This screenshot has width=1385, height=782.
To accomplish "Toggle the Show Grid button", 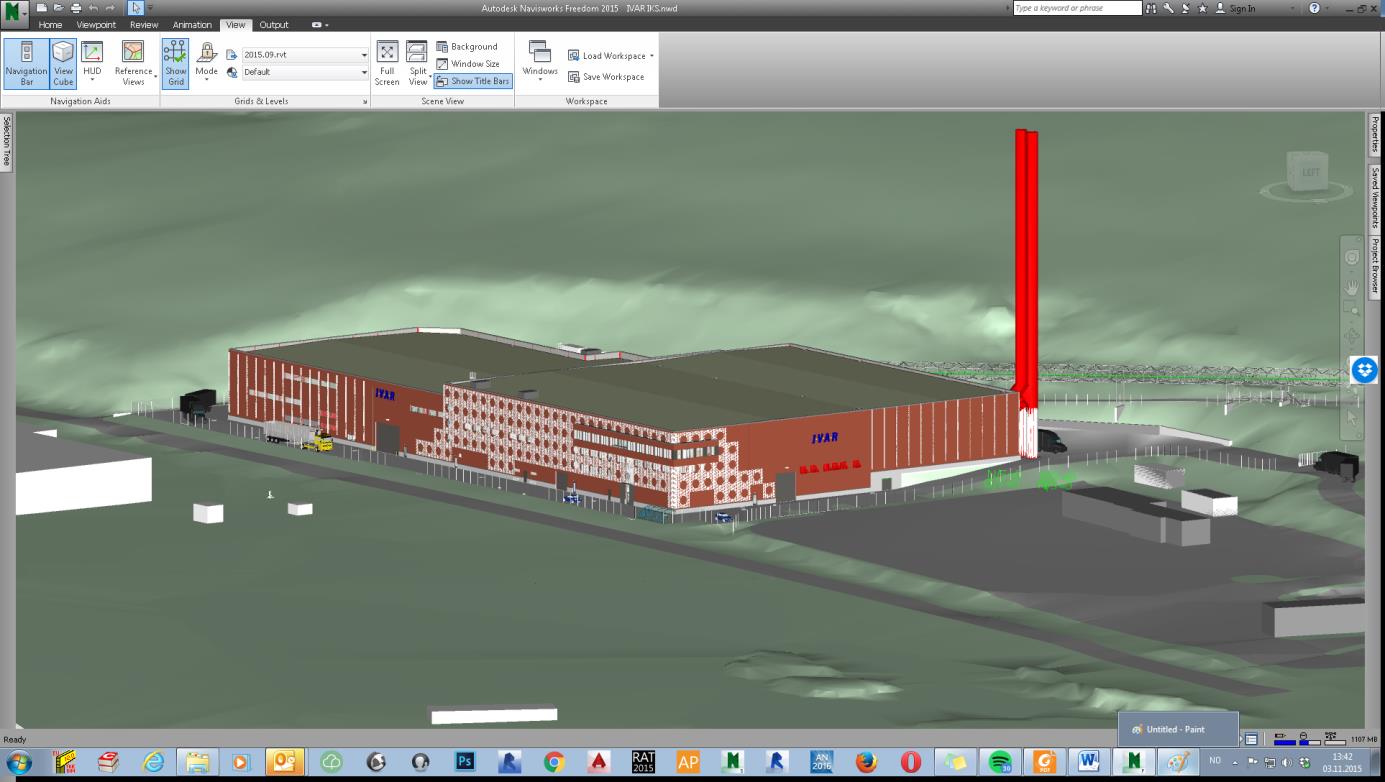I will coord(175,64).
